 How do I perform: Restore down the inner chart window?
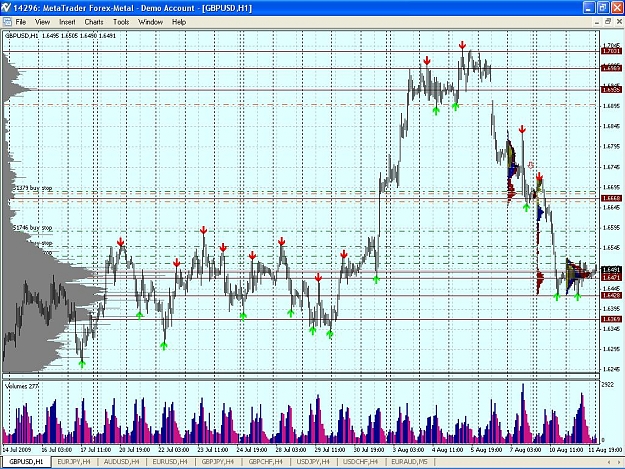tap(608, 22)
